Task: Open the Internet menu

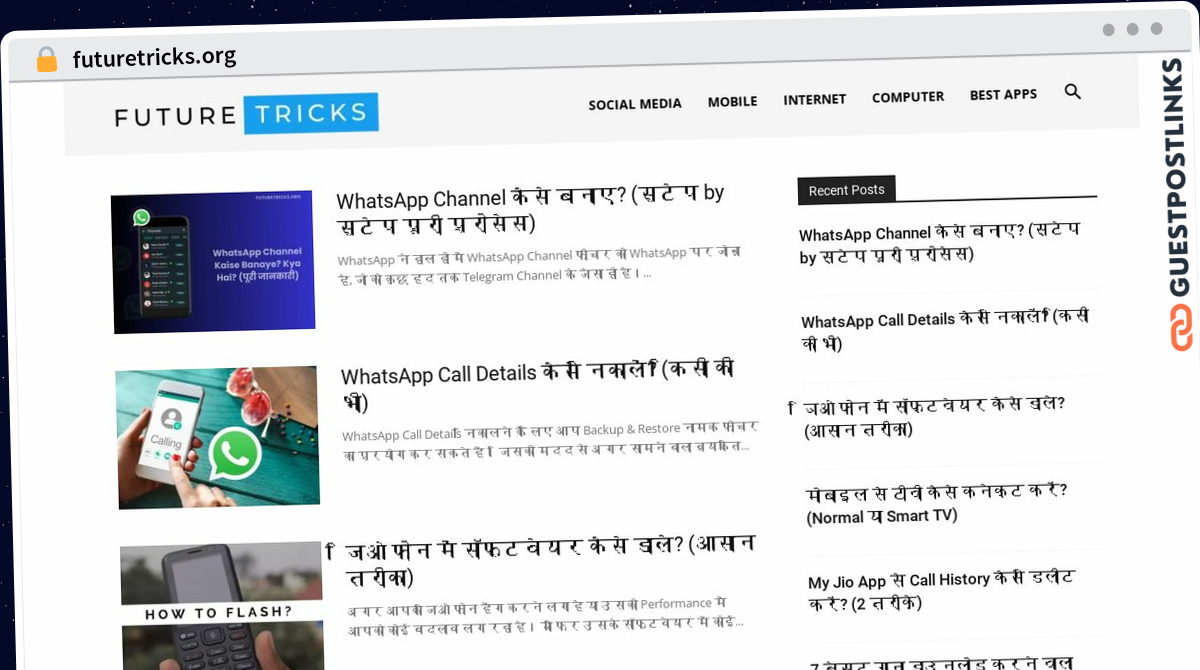Action: tap(814, 99)
